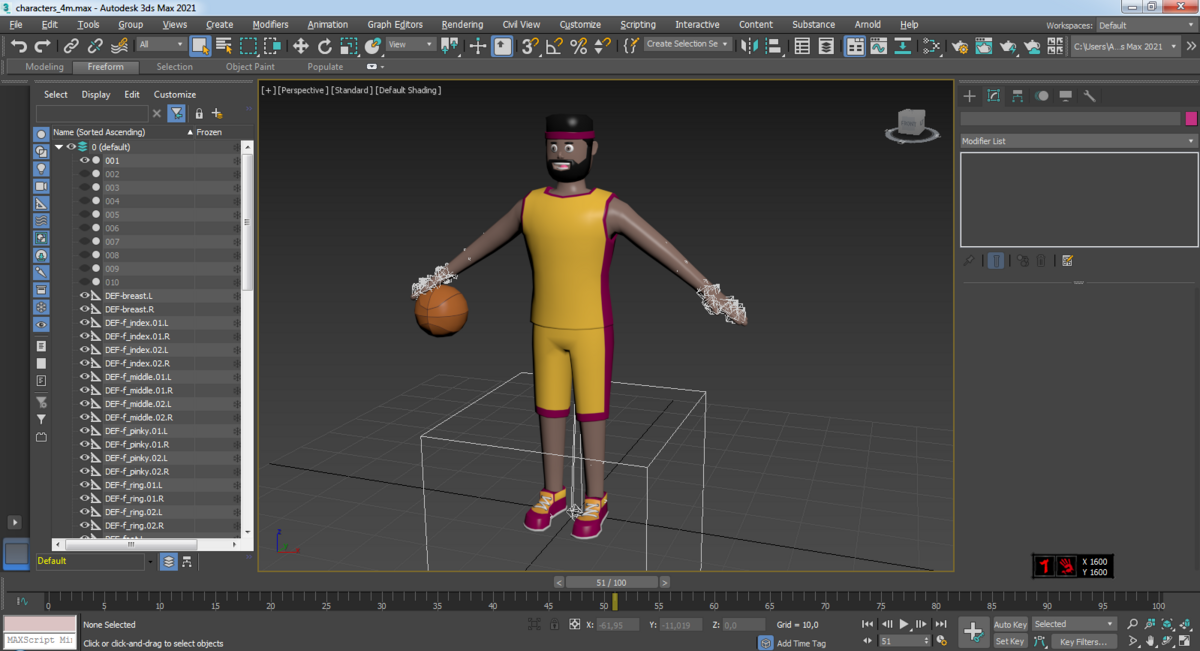The width and height of the screenshot is (1200, 651).
Task: Click the ViewCube in the viewport
Action: pos(911,125)
